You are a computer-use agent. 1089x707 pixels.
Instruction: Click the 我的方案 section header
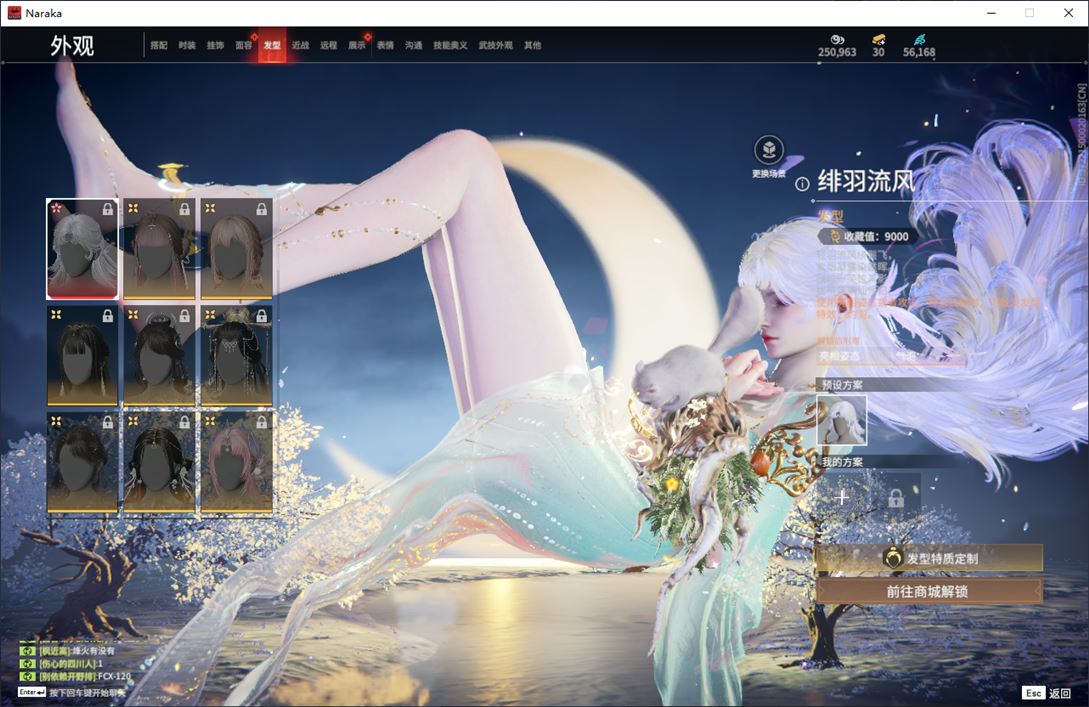click(842, 462)
